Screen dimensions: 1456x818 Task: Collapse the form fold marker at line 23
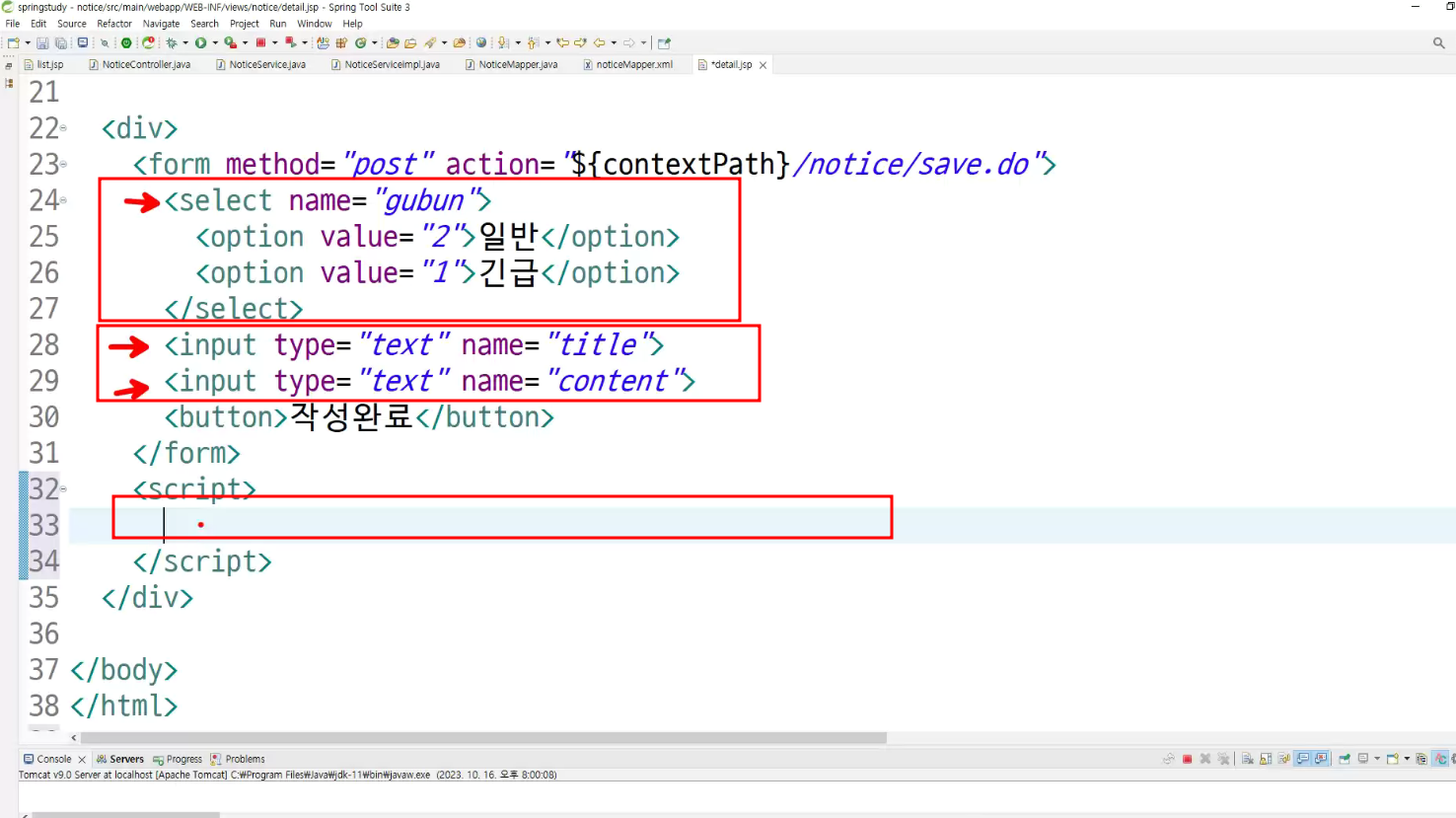pyautogui.click(x=64, y=164)
